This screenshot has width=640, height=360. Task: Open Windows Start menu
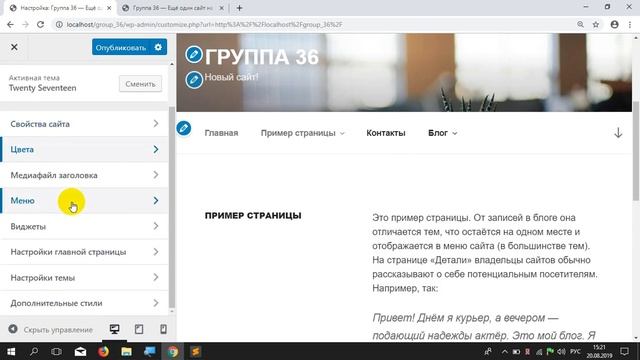pyautogui.click(x=11, y=351)
